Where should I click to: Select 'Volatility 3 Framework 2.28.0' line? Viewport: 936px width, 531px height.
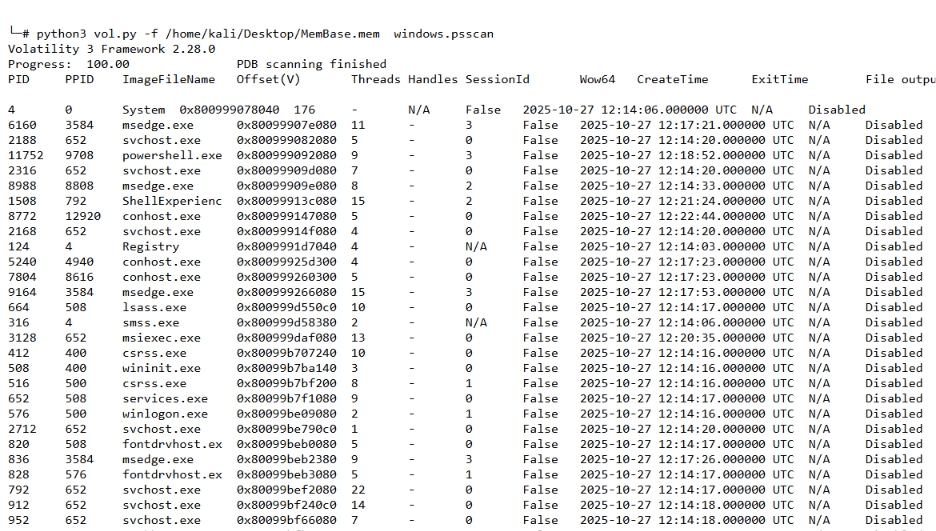coord(112,49)
